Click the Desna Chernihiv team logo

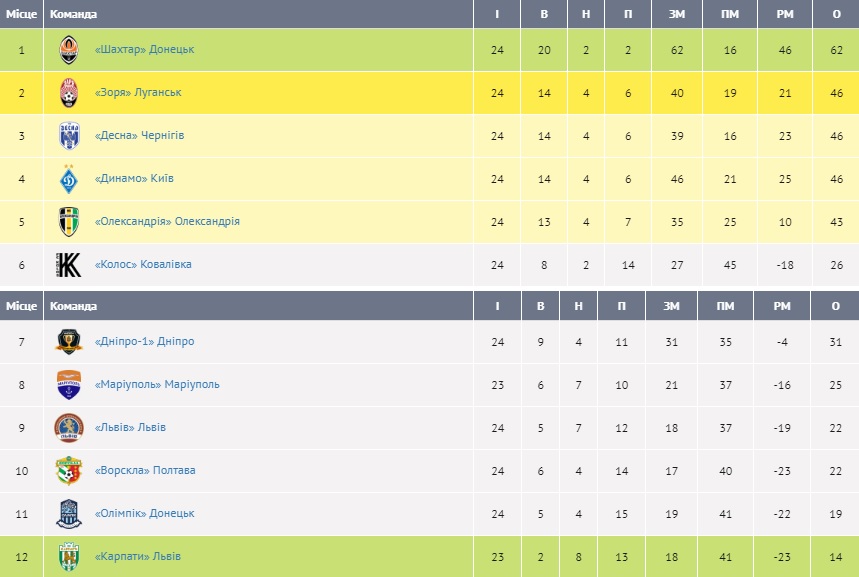click(68, 135)
